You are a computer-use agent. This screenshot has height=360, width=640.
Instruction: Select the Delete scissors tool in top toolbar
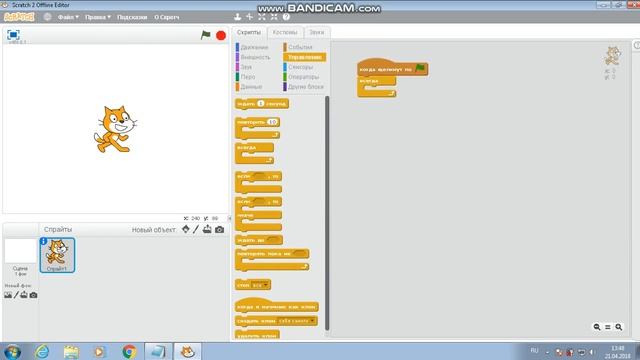tap(249, 17)
